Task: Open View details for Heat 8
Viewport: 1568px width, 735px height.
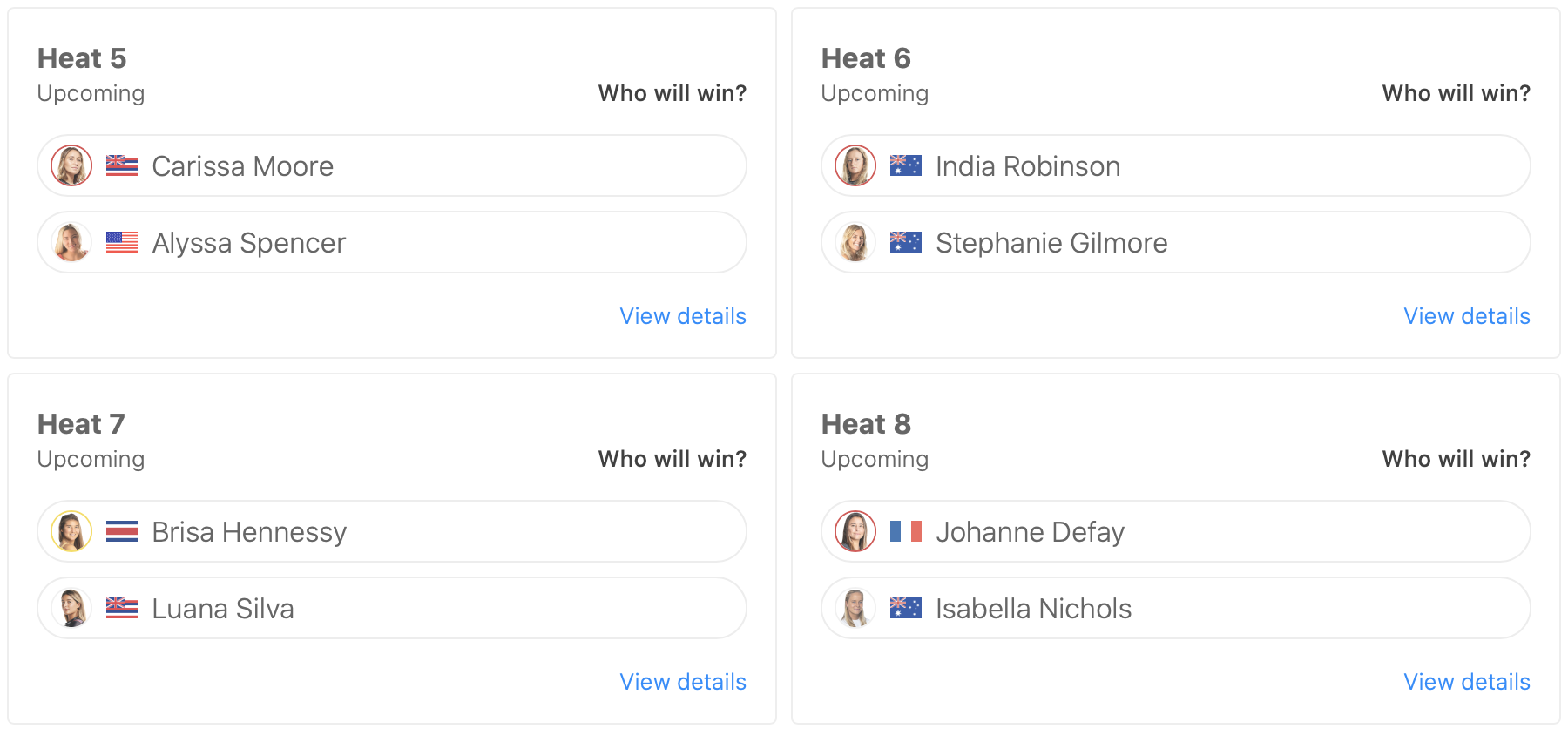Action: click(x=1467, y=682)
